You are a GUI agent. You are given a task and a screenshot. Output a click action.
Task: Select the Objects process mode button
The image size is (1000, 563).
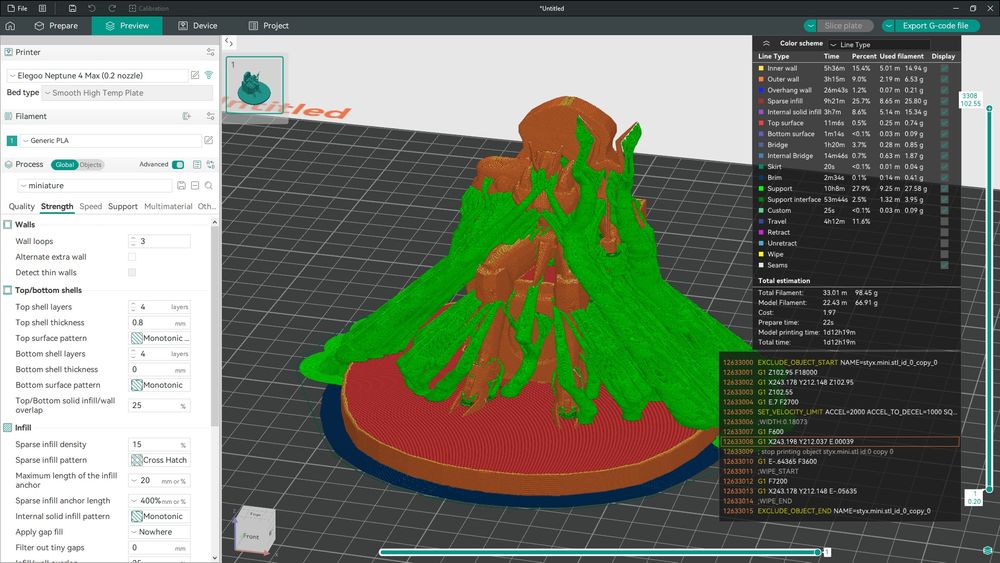pyautogui.click(x=91, y=165)
